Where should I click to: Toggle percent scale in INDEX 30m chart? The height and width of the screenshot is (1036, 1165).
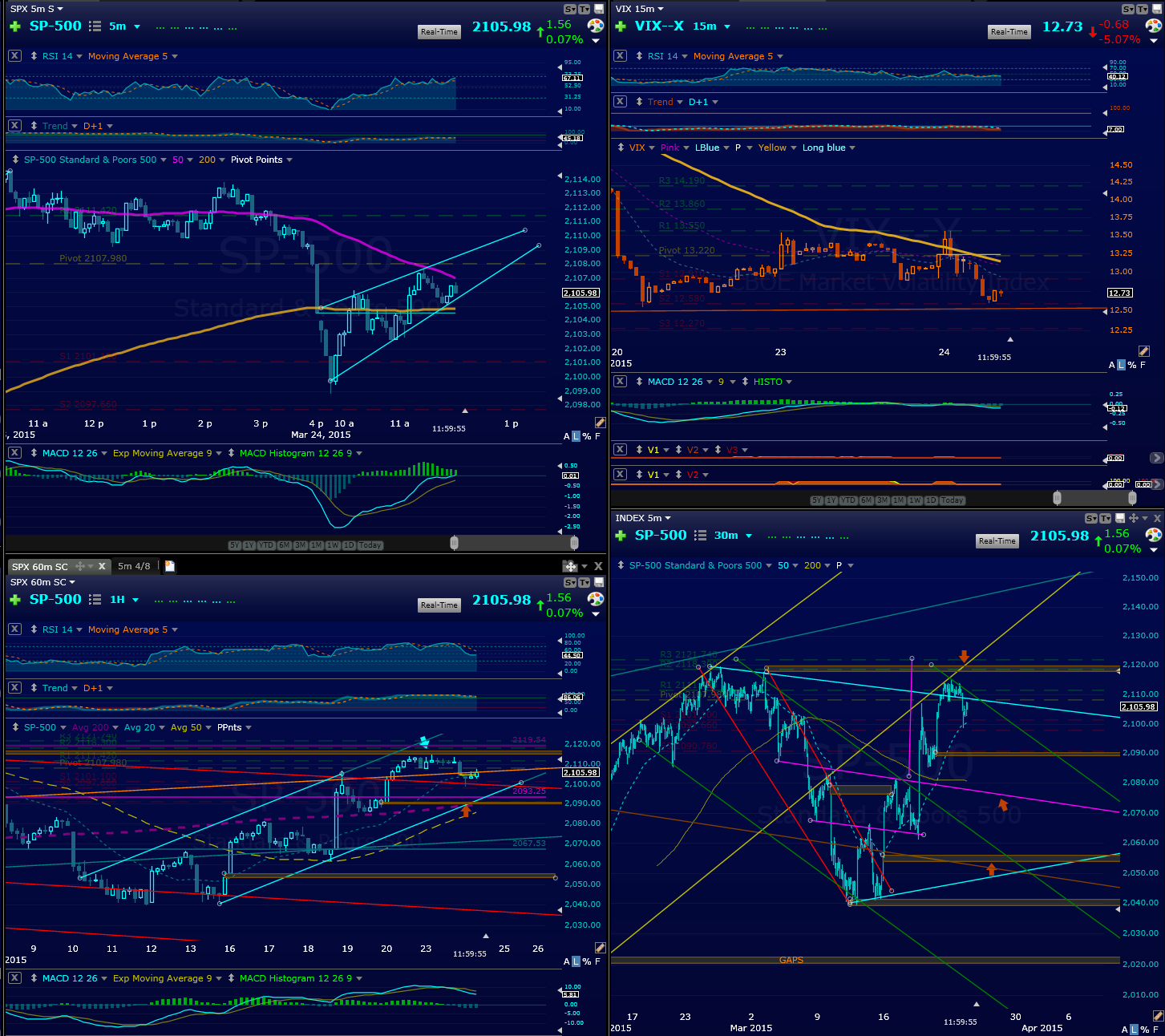[1144, 1030]
